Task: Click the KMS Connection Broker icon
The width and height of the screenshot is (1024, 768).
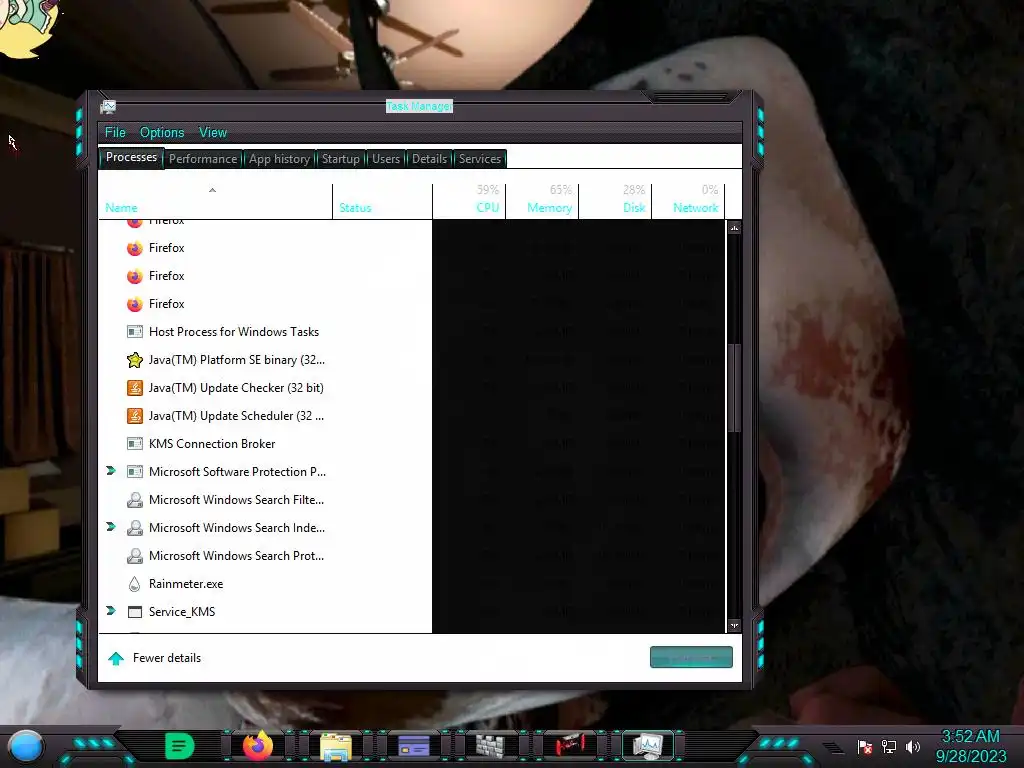Action: tap(135, 444)
